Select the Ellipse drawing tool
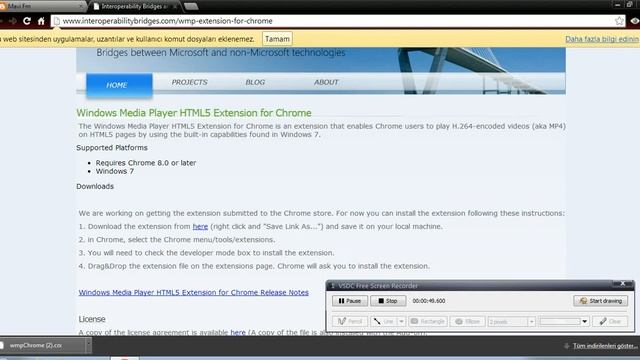This screenshot has width=640, height=360. tap(467, 322)
